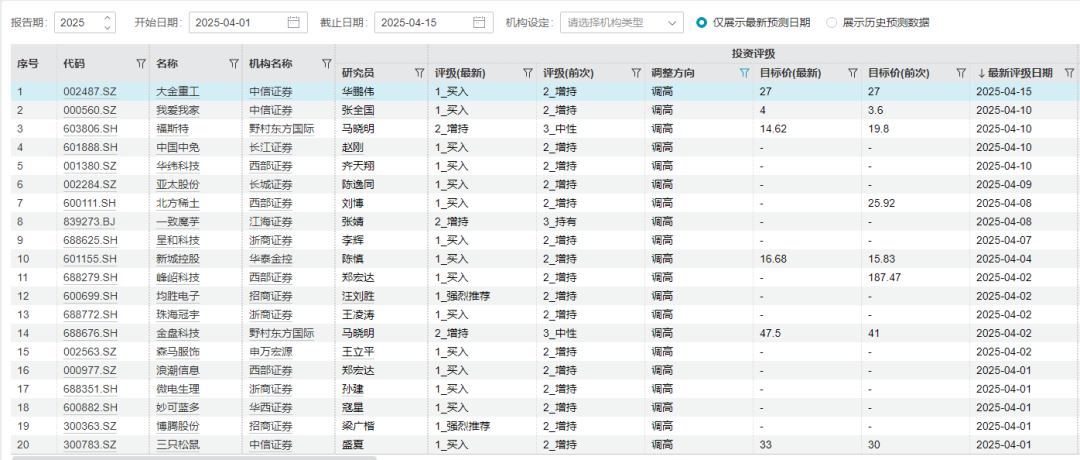Filter the 目标价(最新) column
Viewport: 1080px width, 460px height.
(852, 73)
